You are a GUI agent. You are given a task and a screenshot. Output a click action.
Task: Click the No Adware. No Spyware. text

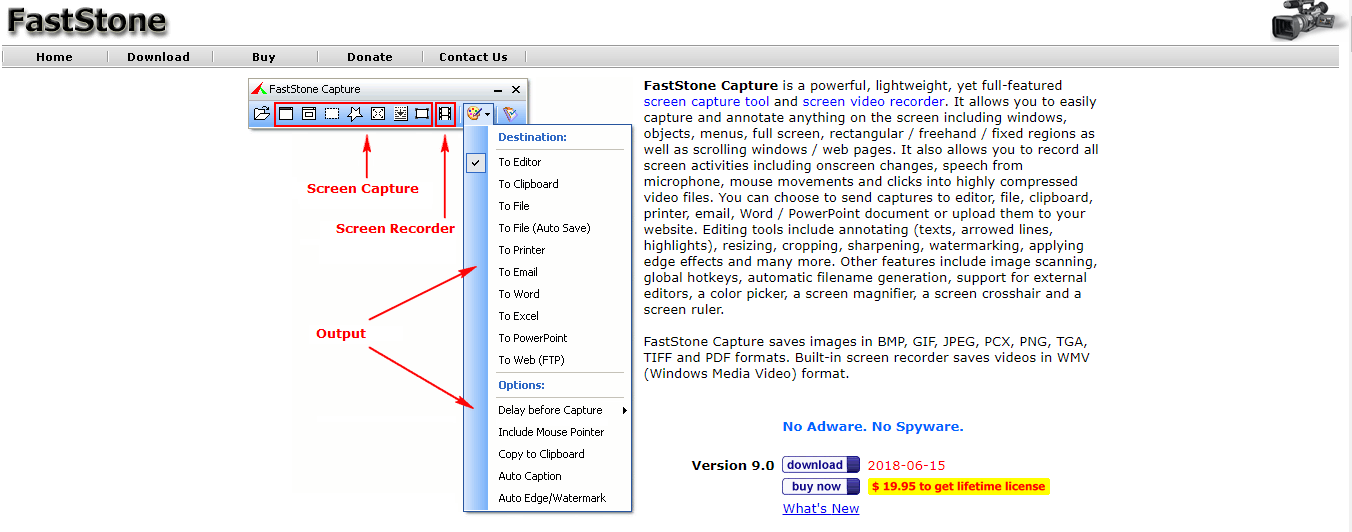pyautogui.click(x=873, y=426)
